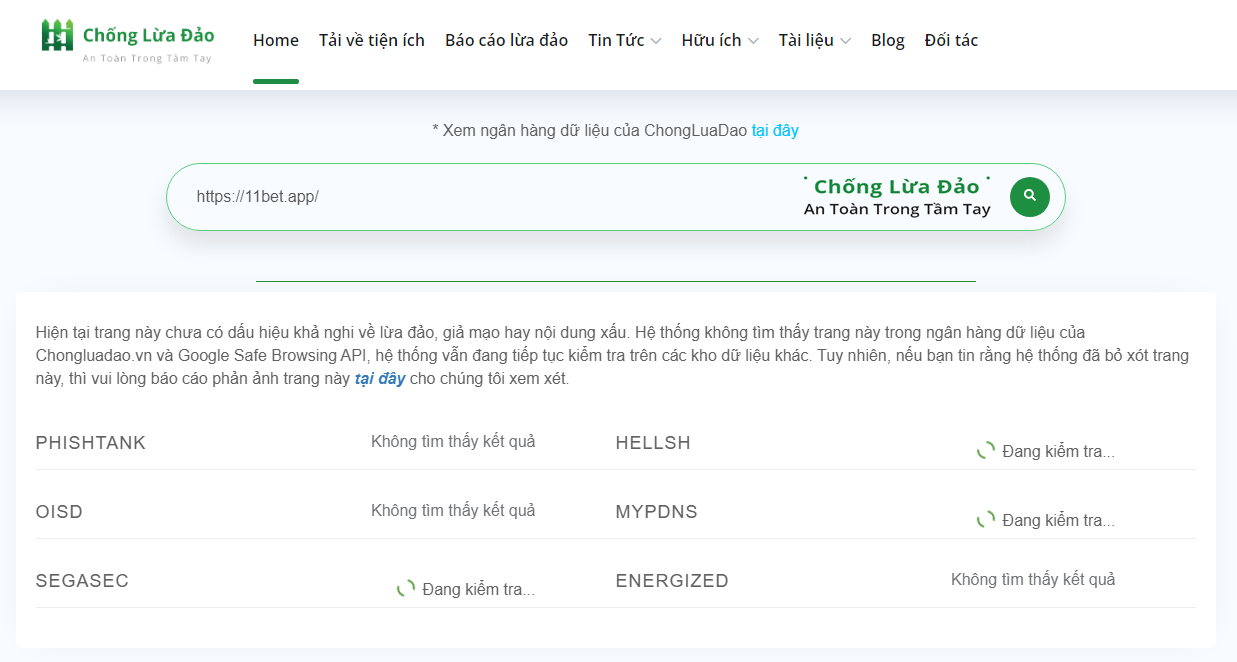This screenshot has height=662, width=1237.
Task: Click the HELLSH loading spinner
Action: (x=986, y=451)
